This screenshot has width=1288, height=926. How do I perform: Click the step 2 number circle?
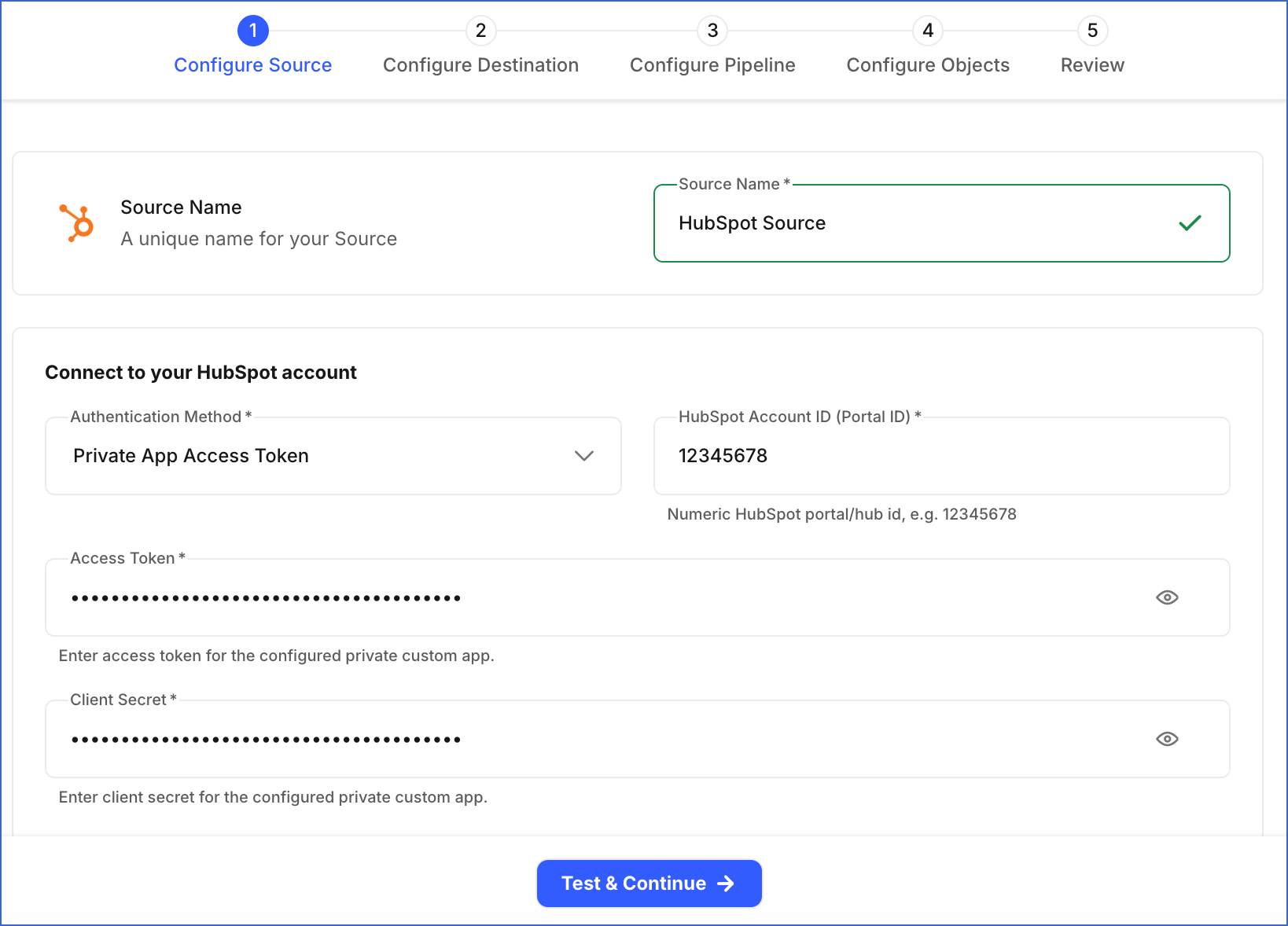[x=480, y=31]
